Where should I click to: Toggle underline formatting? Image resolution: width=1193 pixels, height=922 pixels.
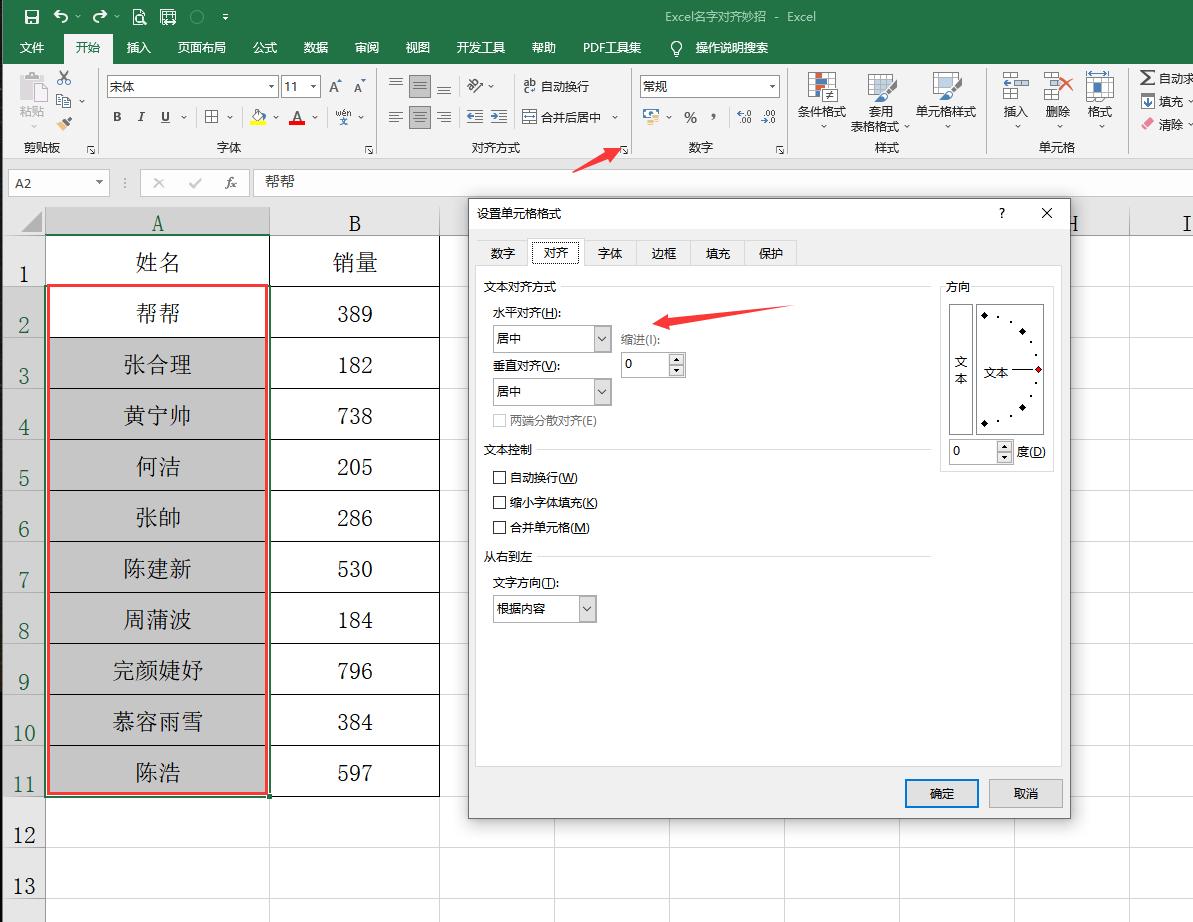tap(165, 117)
